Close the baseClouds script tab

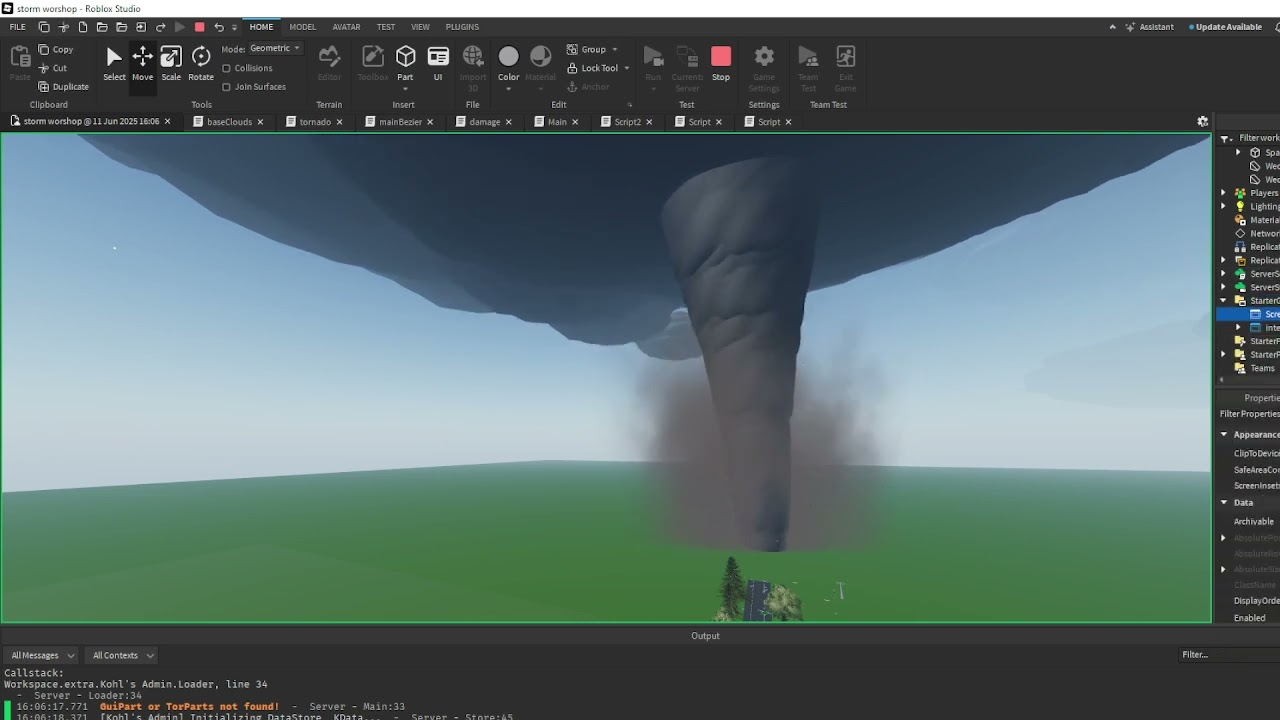click(260, 122)
